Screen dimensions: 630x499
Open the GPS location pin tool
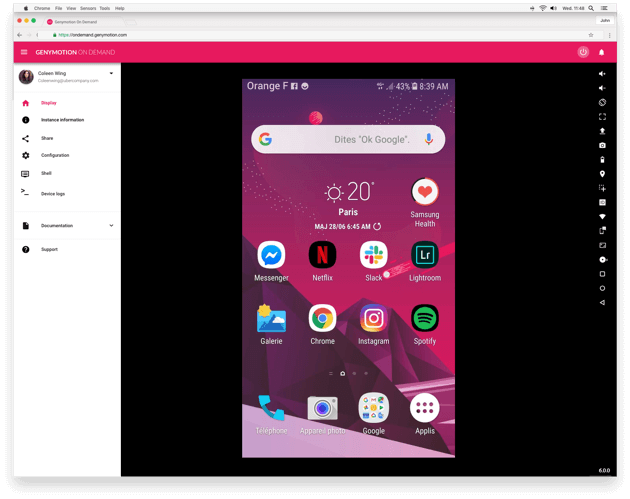click(602, 174)
